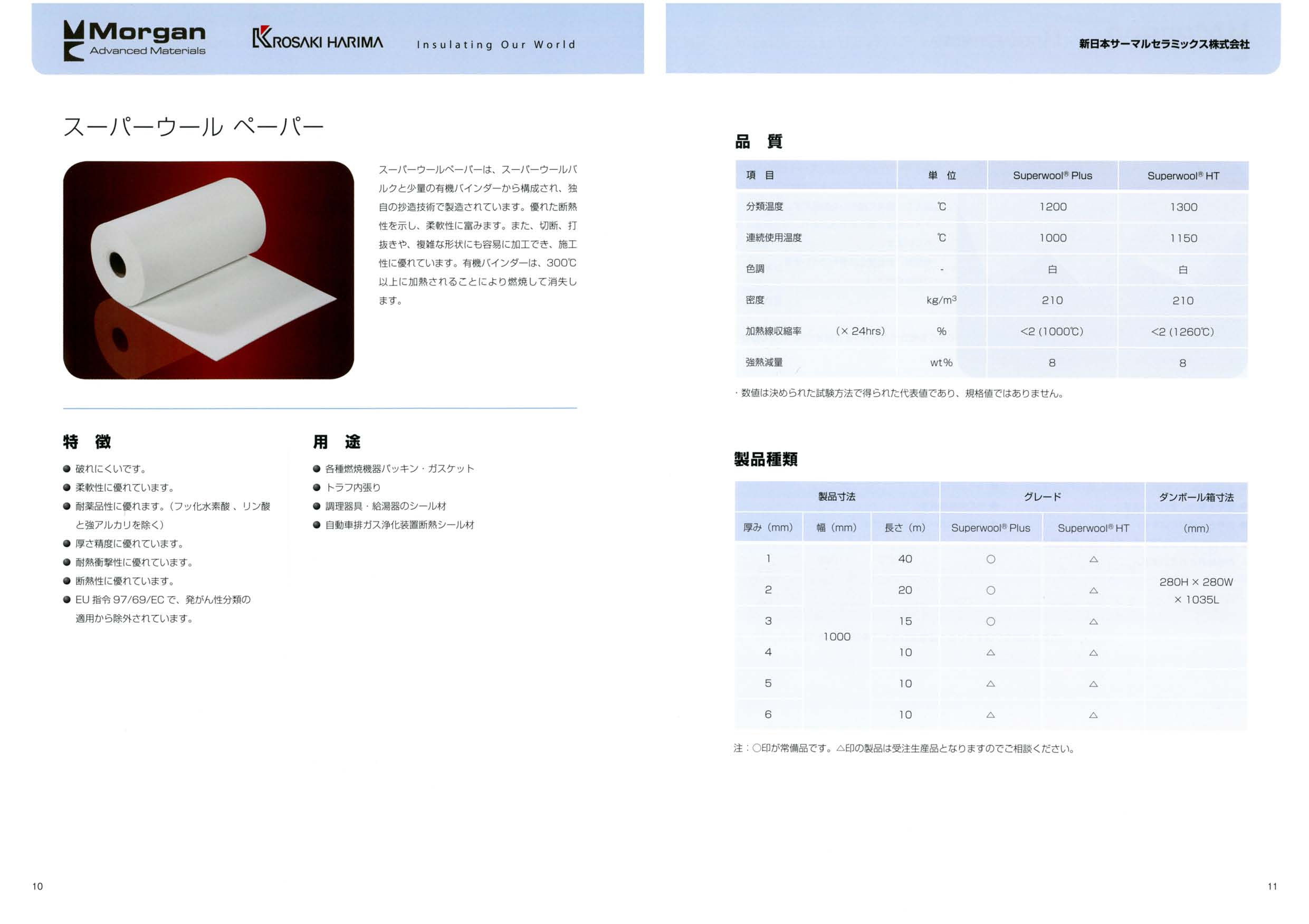Image resolution: width=1309 pixels, height=924 pixels.
Task: Click the Superwool Plus header in quality table
Action: (x=1053, y=176)
